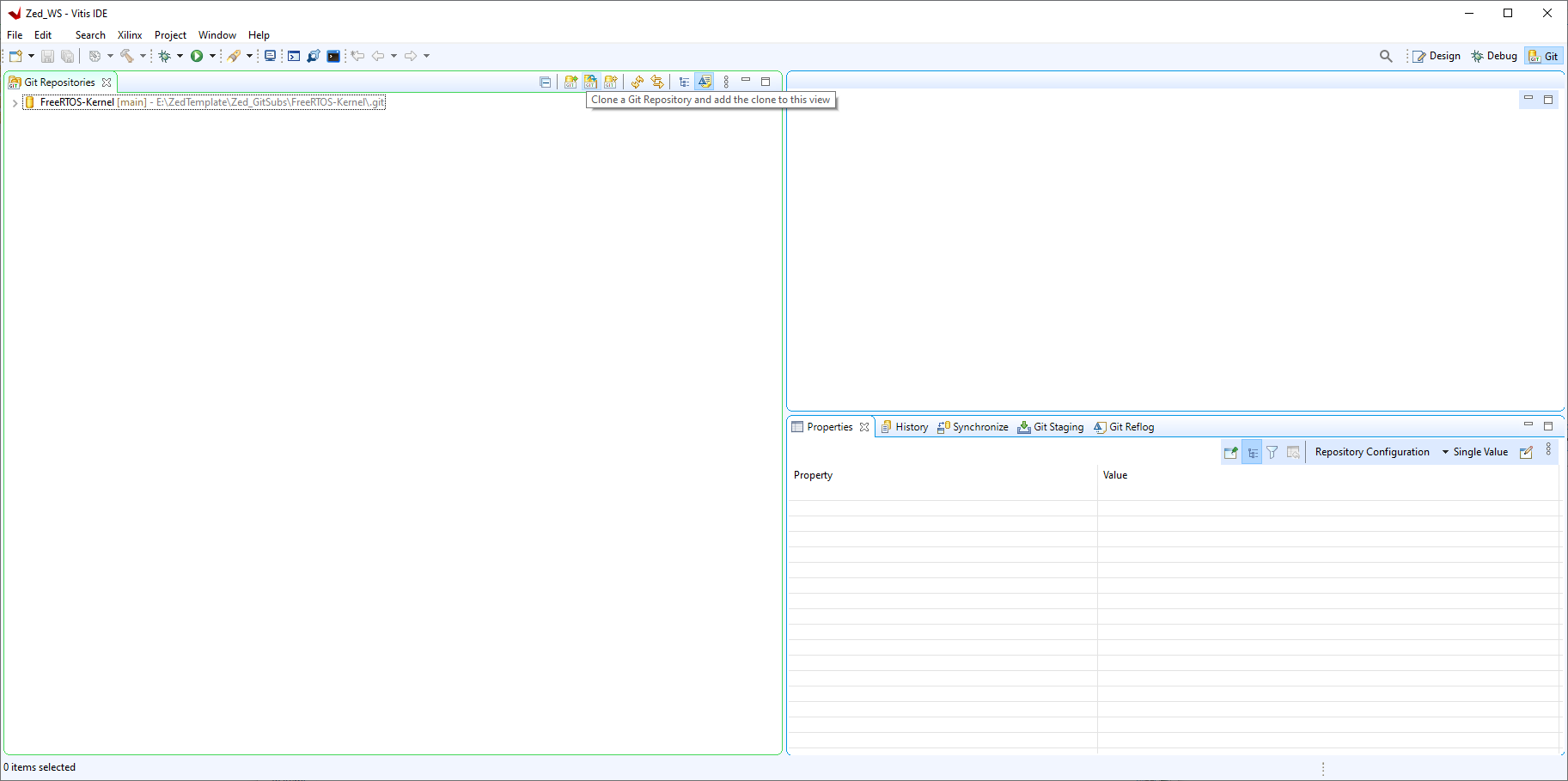Click the Last Edit Location arrow icon
The width and height of the screenshot is (1568, 781).
coord(357,56)
